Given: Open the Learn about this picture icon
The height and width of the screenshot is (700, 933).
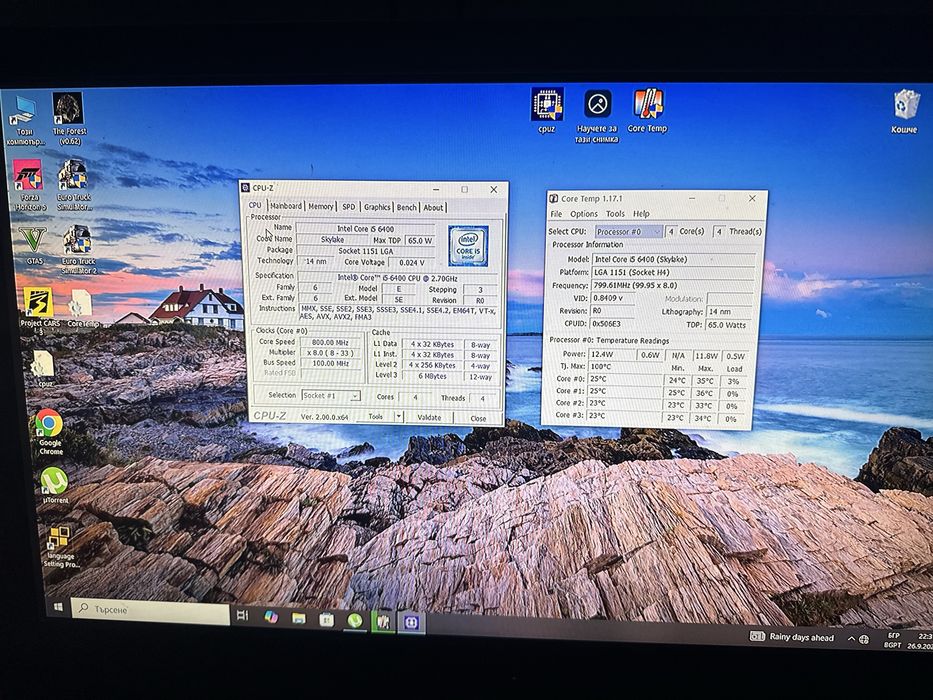Looking at the screenshot, I should coord(597,116).
